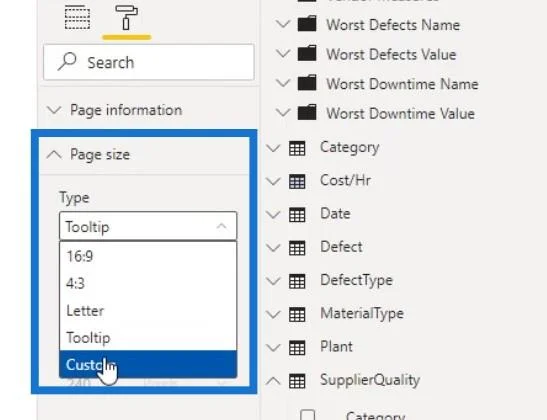This screenshot has width=547, height=420.
Task: Pick the 4:3 page size option
Action: tap(148, 283)
